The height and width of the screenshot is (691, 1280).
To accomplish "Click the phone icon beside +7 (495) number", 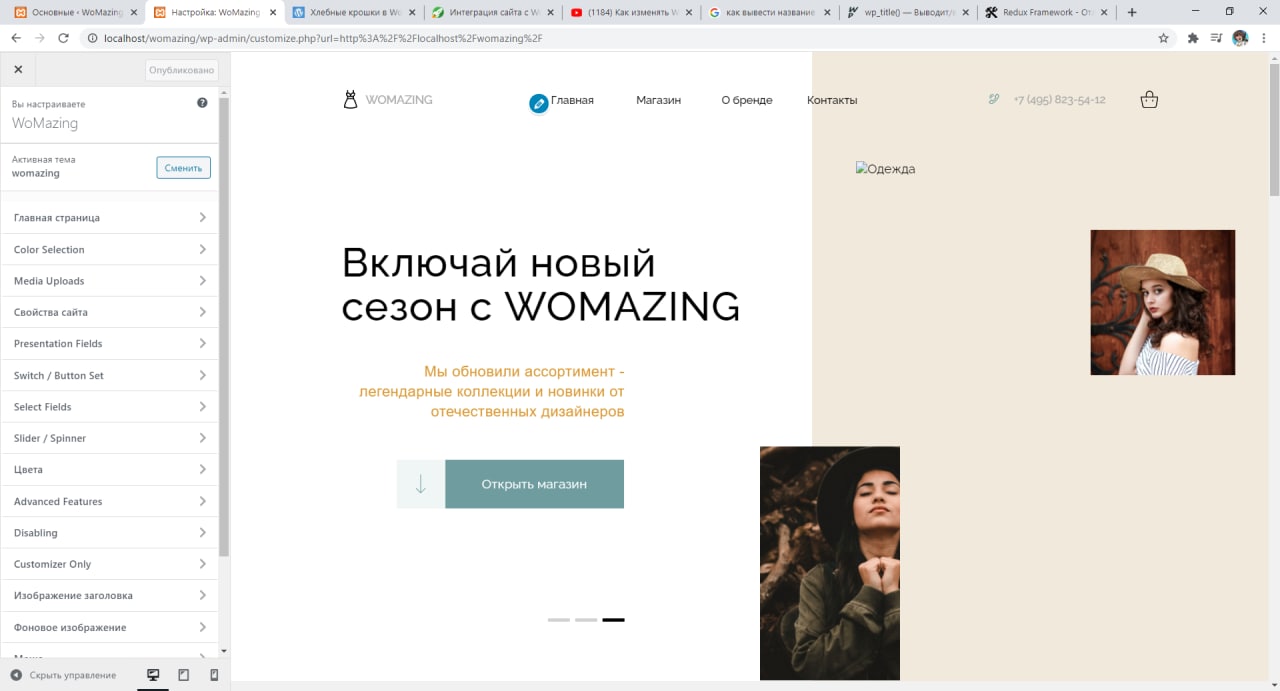I will 994,99.
